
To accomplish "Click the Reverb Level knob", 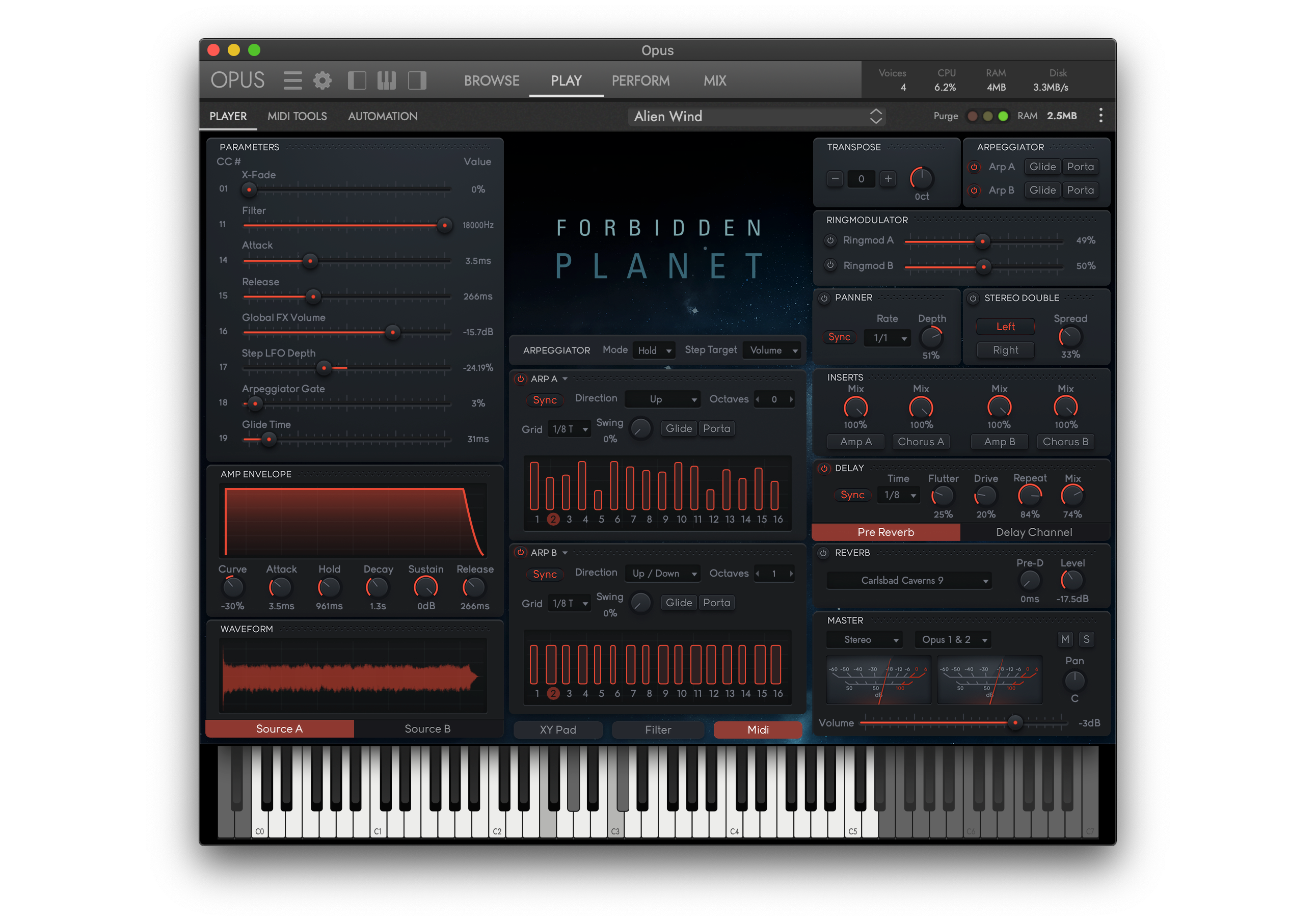I will tap(1072, 581).
